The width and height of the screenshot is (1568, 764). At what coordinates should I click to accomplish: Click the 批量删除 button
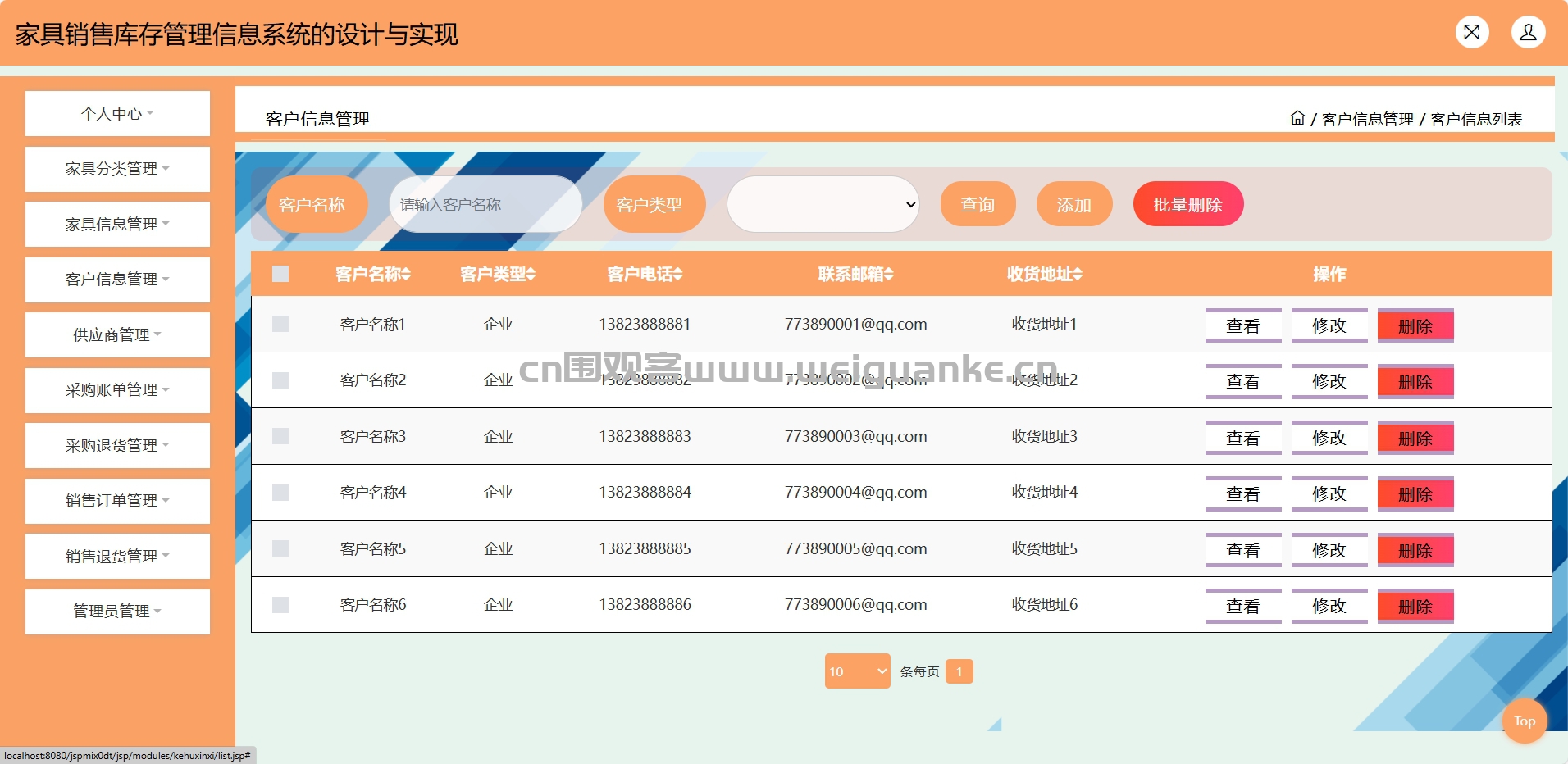click(x=1188, y=204)
